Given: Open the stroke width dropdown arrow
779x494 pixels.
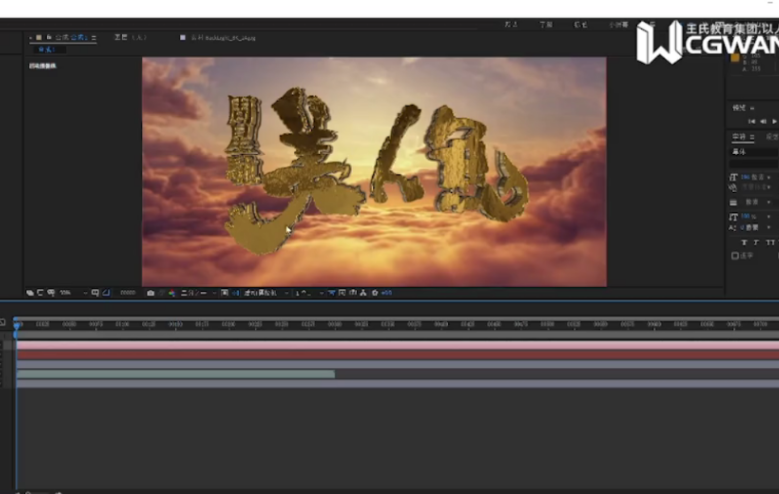Looking at the screenshot, I should click(x=769, y=202).
